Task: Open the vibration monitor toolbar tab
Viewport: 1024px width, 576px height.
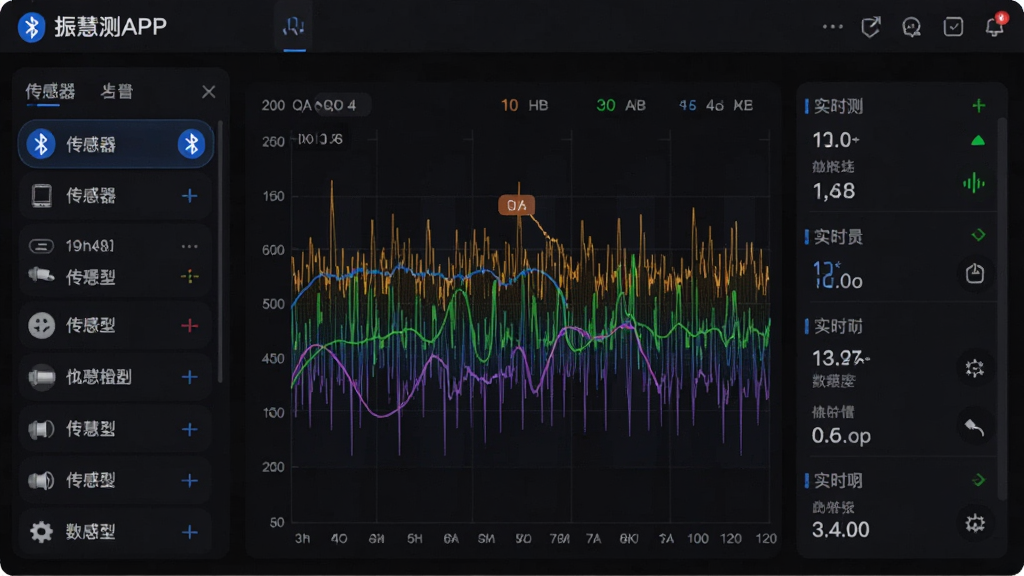Action: pos(294,27)
